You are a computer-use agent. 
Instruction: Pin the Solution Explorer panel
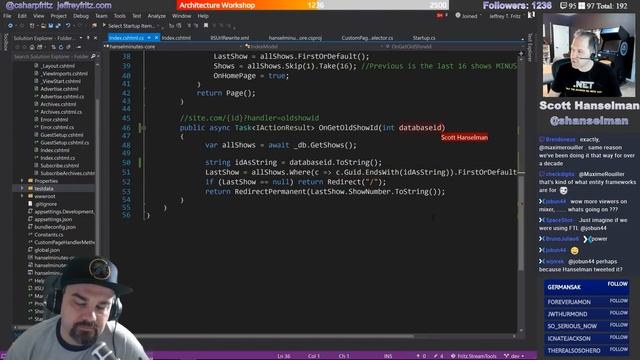point(88,38)
